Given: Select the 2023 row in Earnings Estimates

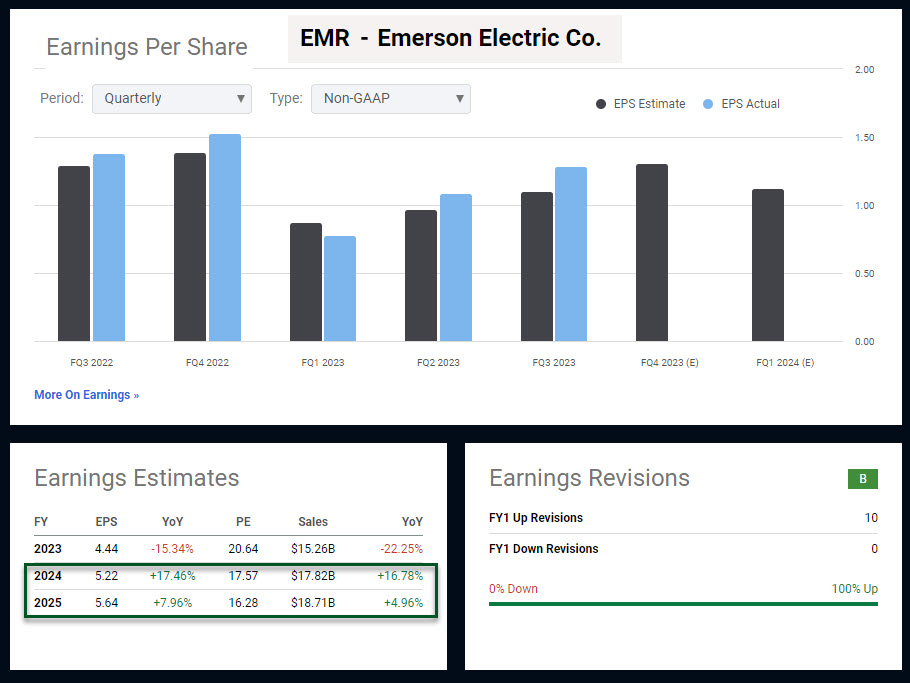Looking at the screenshot, I should click(x=230, y=549).
